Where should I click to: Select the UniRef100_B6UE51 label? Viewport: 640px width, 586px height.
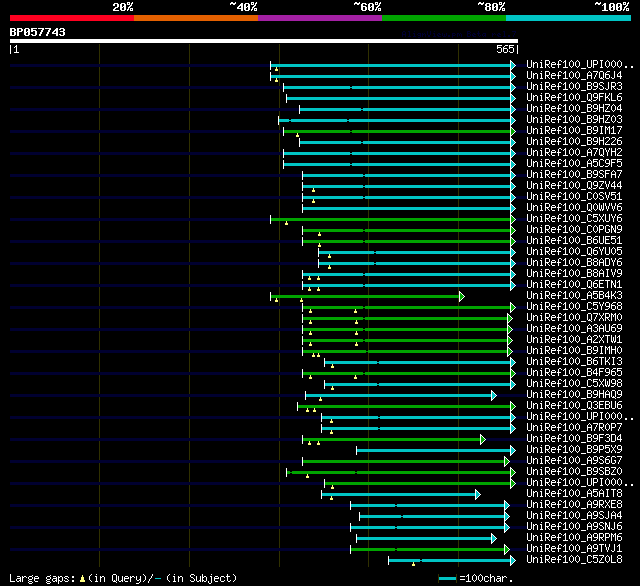click(574, 241)
